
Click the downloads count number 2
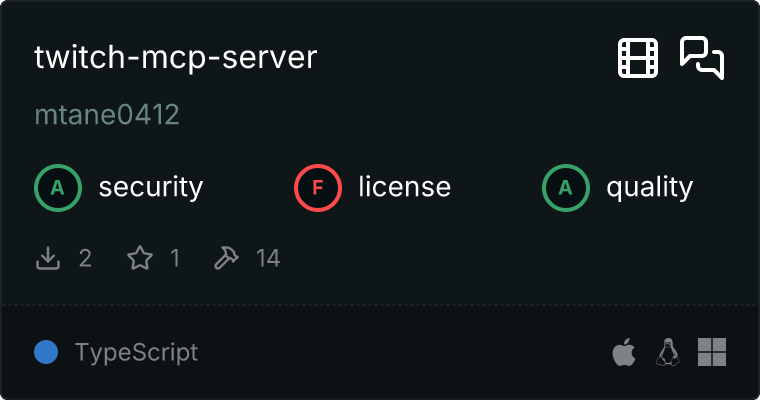[85, 259]
